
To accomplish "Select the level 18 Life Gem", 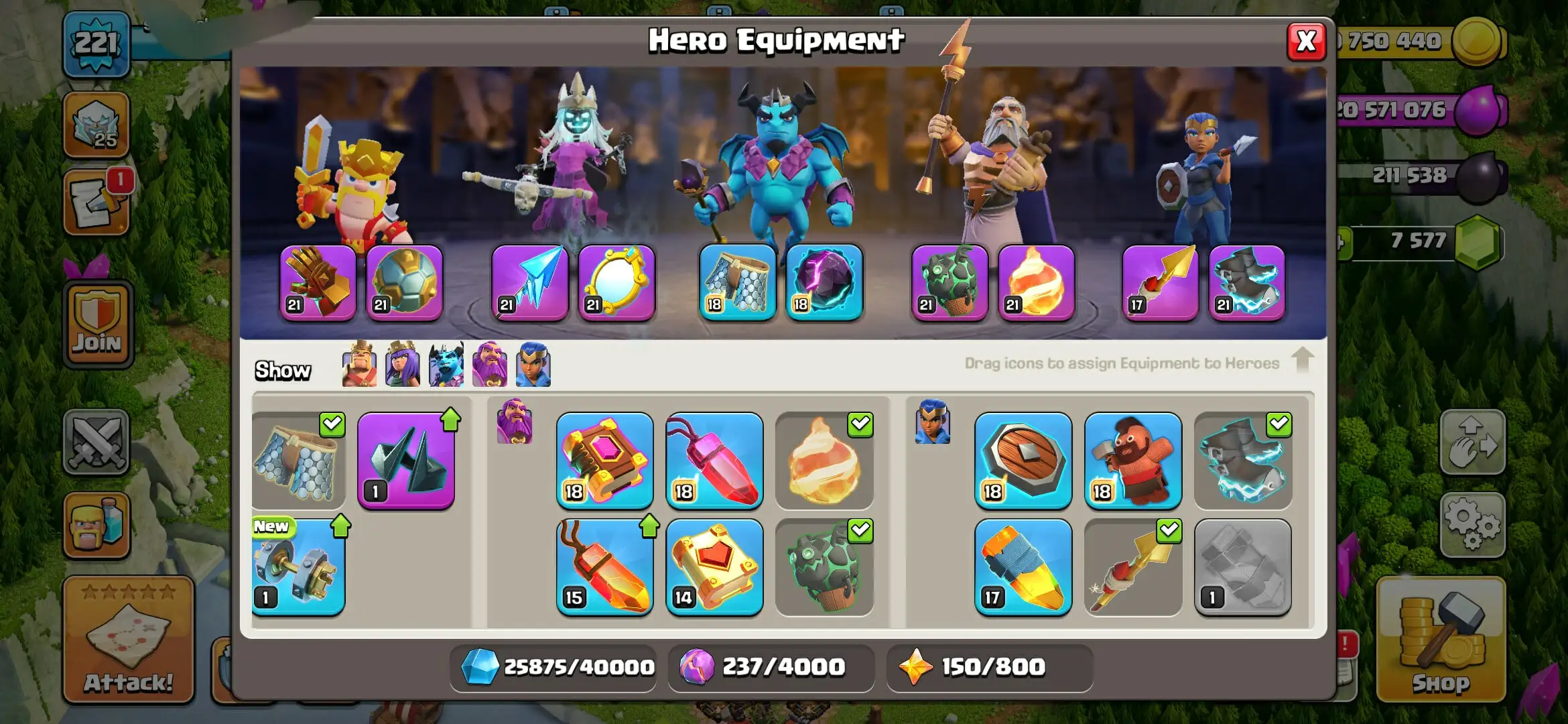I will point(714,461).
